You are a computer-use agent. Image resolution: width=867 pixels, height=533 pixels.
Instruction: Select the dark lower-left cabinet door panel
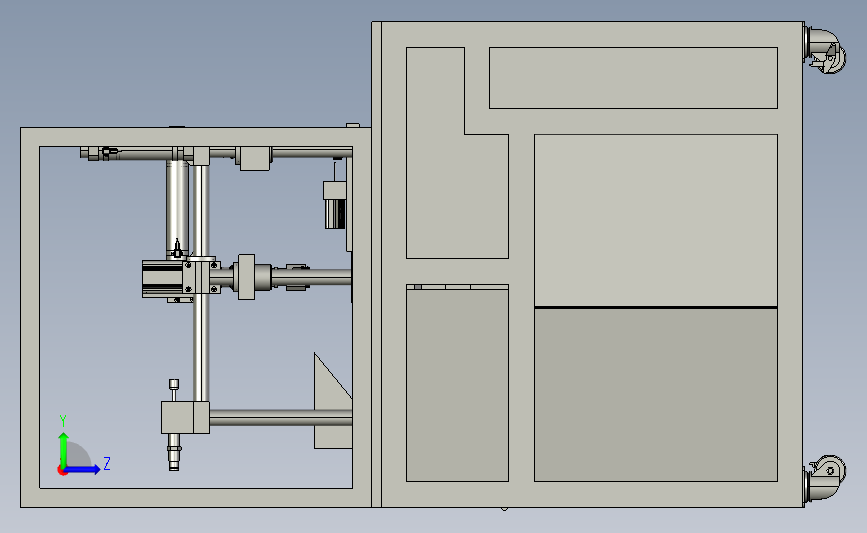[457, 385]
